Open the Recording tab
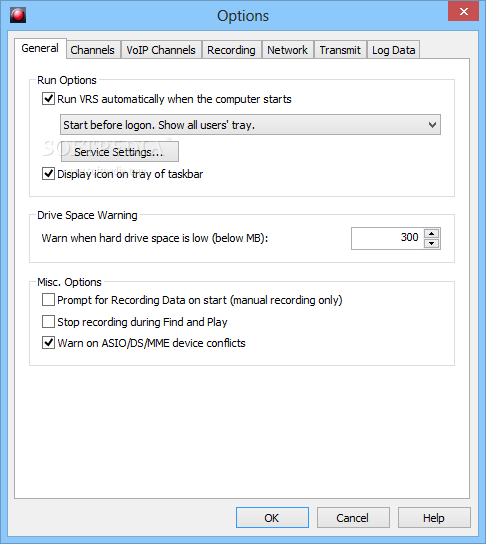The image size is (486, 544). (x=231, y=50)
